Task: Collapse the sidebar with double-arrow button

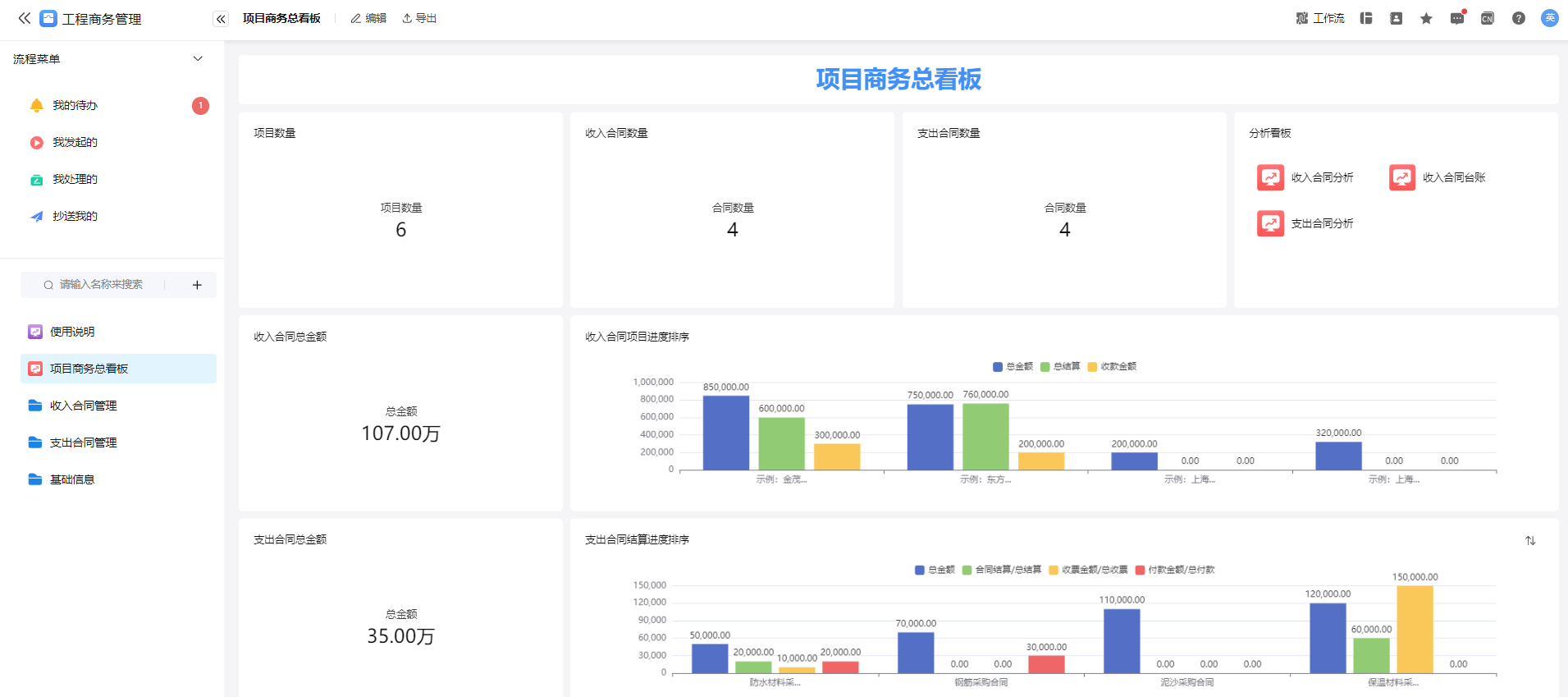Action: (x=221, y=19)
